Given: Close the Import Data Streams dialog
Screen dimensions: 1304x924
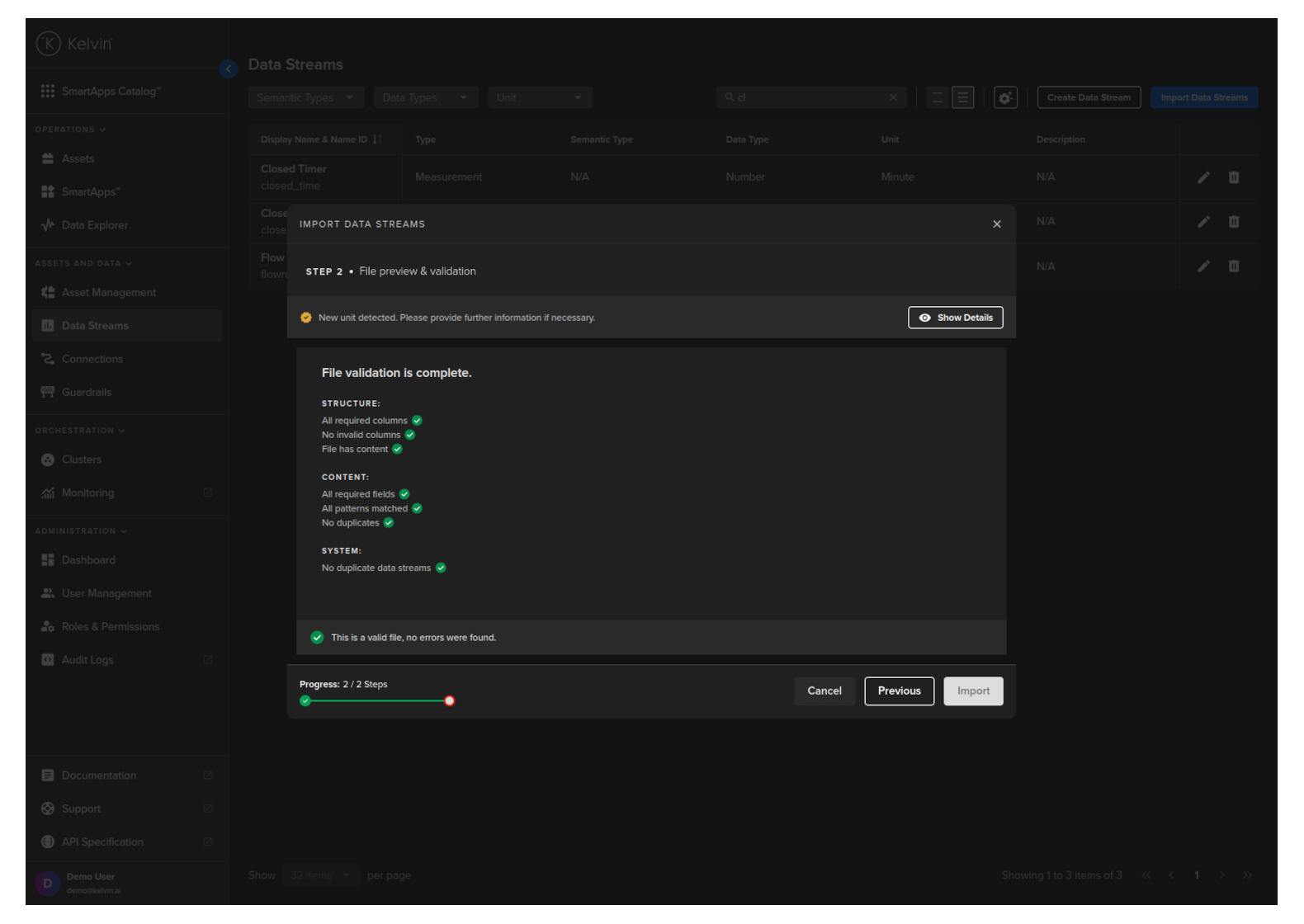Looking at the screenshot, I should pyautogui.click(x=996, y=224).
